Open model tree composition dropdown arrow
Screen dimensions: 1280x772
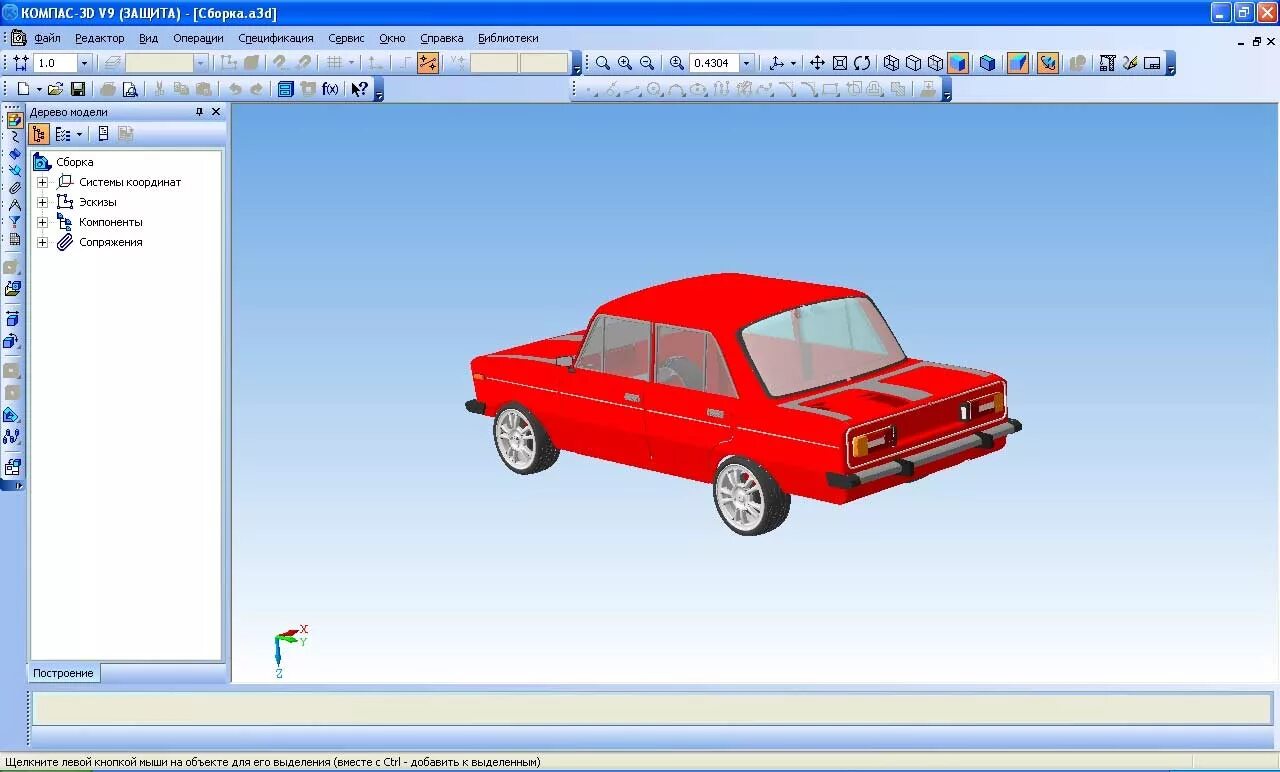[x=80, y=134]
